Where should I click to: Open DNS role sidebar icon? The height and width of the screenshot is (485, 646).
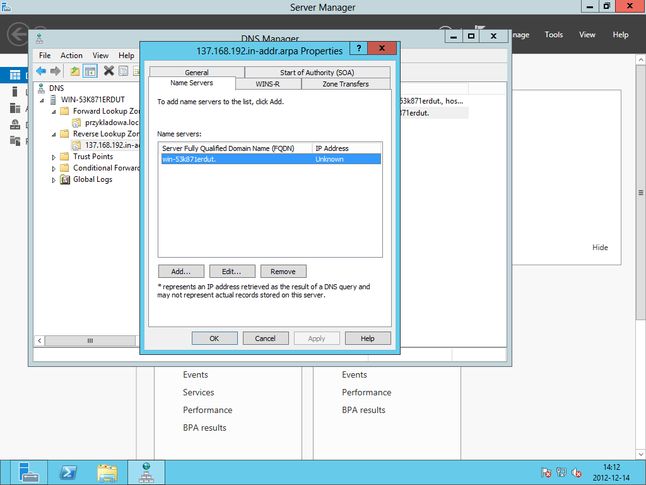[x=15, y=124]
